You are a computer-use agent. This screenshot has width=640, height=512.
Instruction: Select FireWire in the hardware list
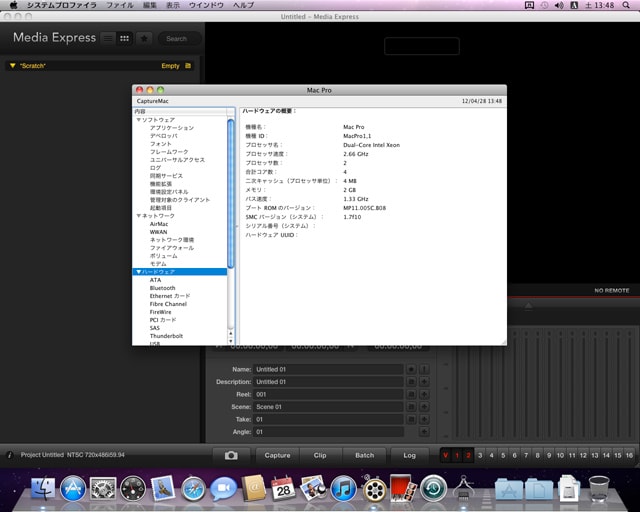160,312
